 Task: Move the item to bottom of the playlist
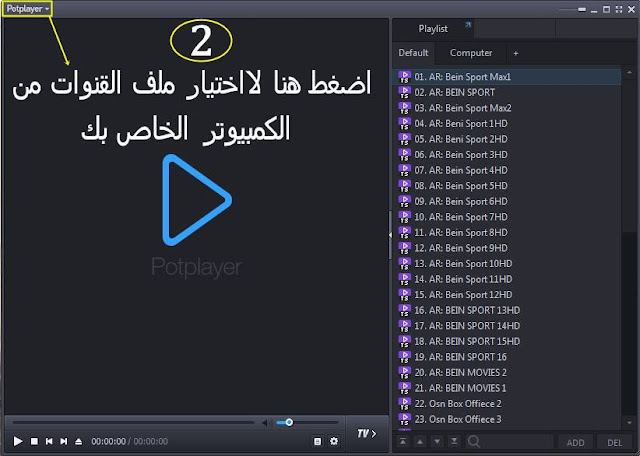tap(453, 441)
